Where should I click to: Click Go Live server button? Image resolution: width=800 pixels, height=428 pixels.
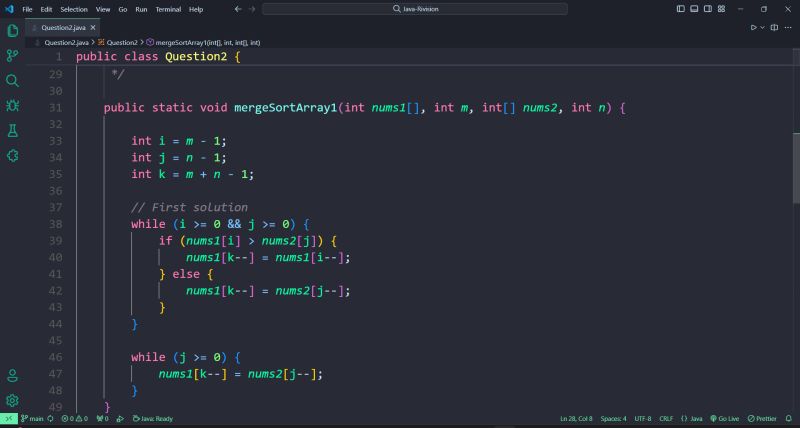pyautogui.click(x=724, y=419)
